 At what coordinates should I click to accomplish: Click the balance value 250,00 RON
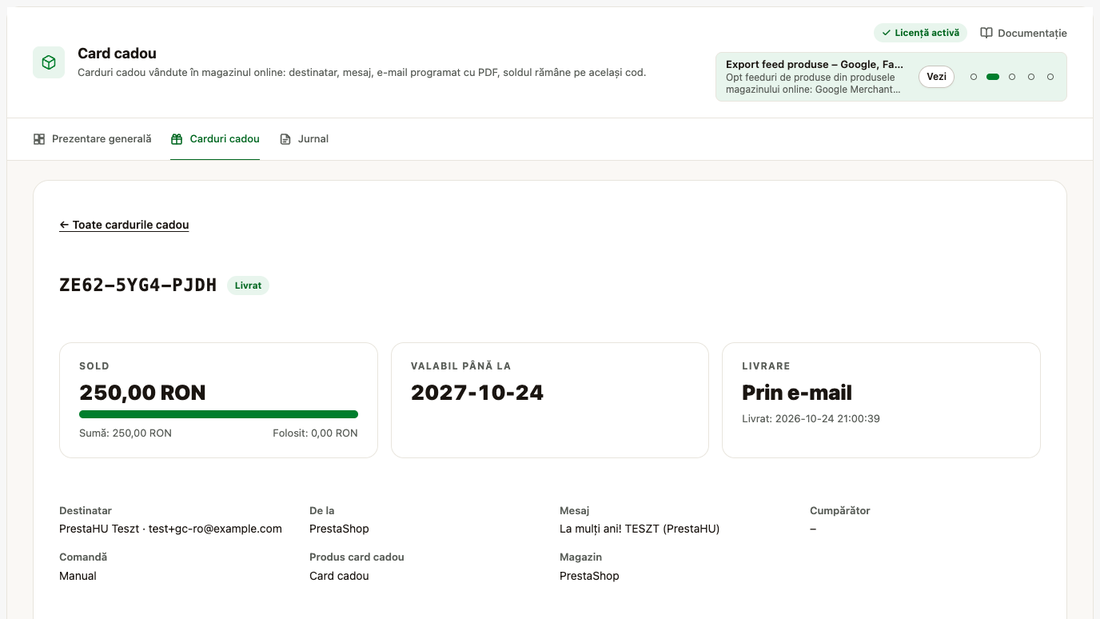[142, 392]
